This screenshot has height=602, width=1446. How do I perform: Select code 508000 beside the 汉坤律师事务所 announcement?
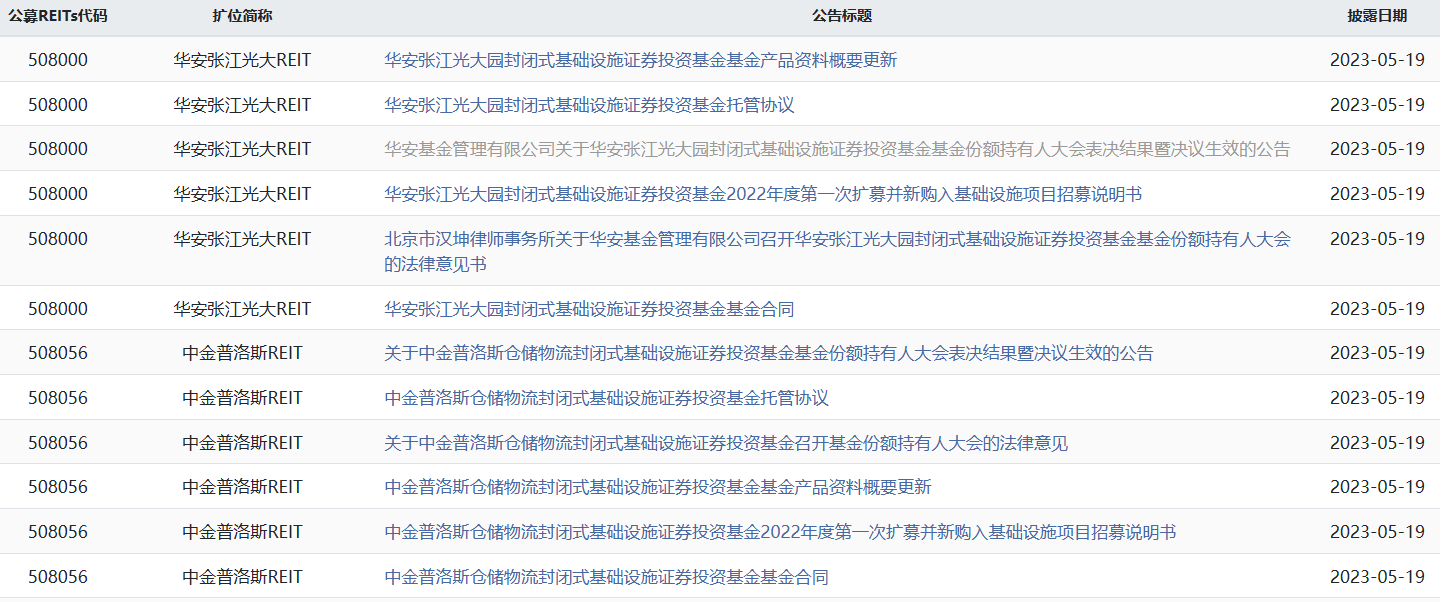(x=58, y=239)
